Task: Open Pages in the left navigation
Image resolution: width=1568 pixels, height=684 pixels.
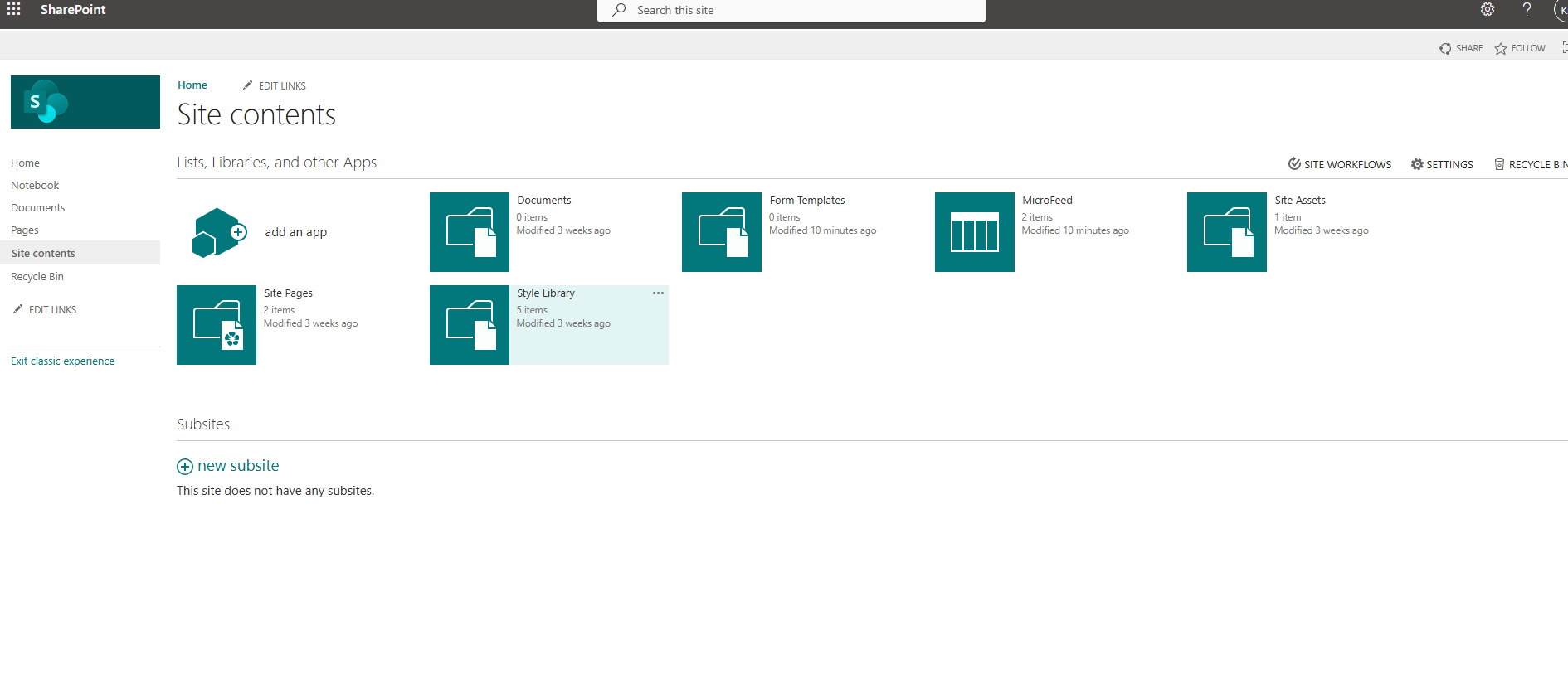Action: click(25, 230)
